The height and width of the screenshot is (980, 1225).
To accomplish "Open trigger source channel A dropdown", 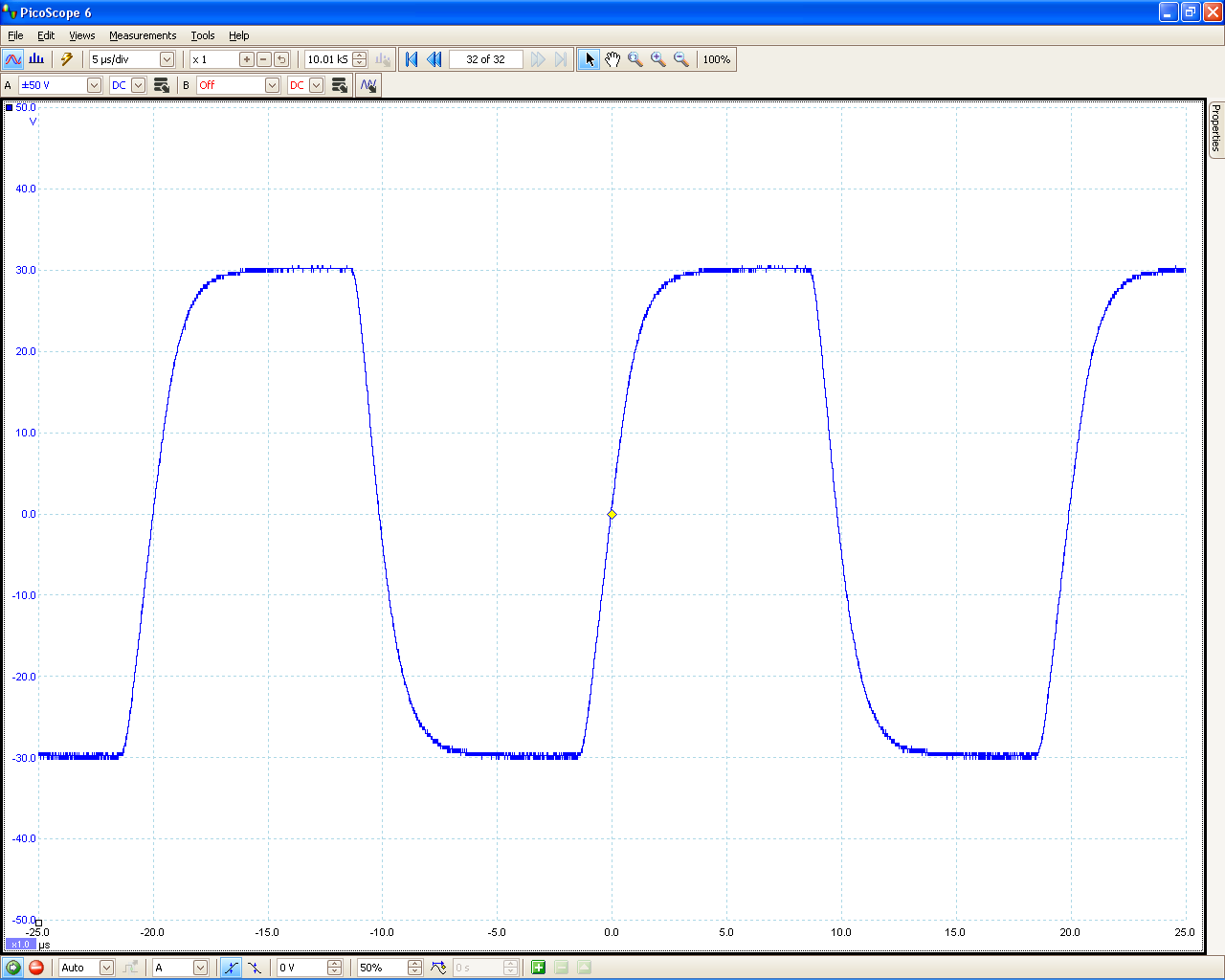I will (x=200, y=968).
